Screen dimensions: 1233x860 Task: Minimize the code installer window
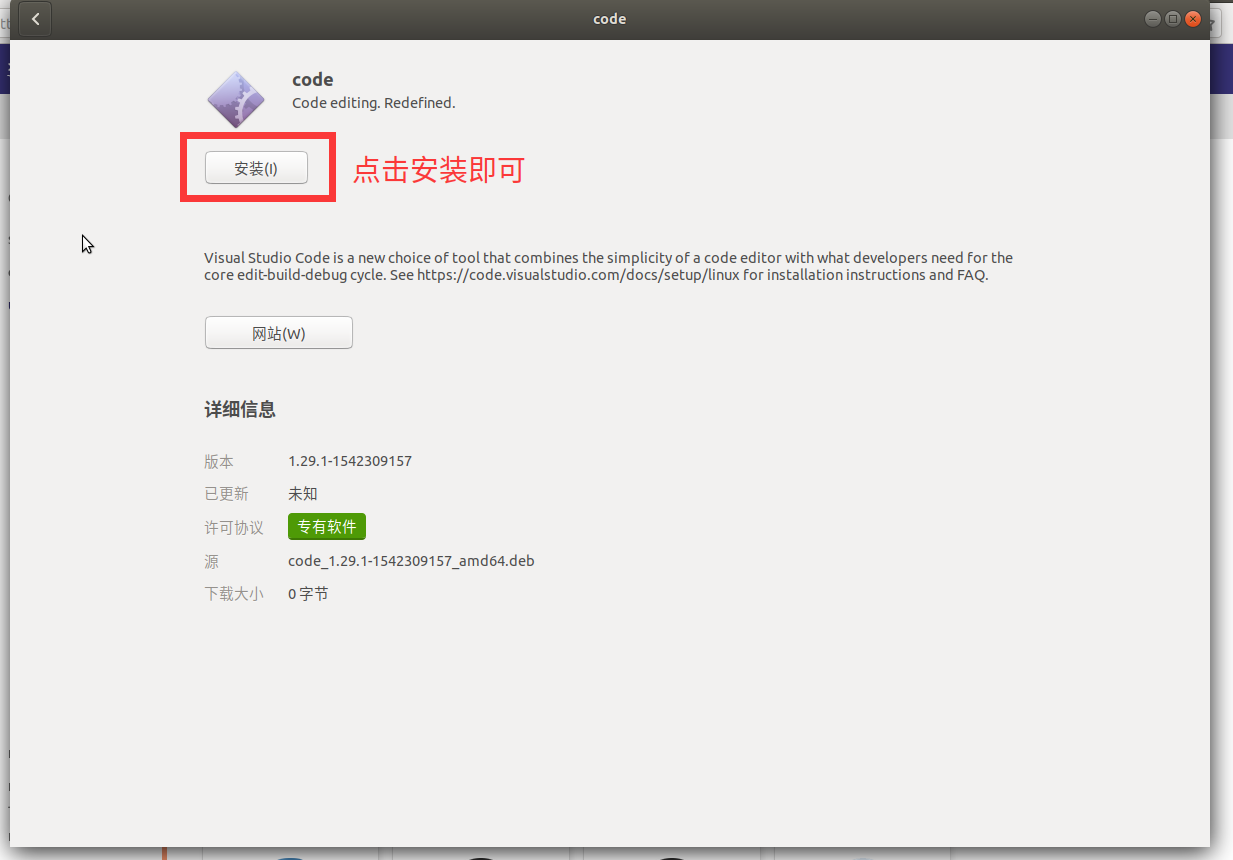[x=1153, y=19]
